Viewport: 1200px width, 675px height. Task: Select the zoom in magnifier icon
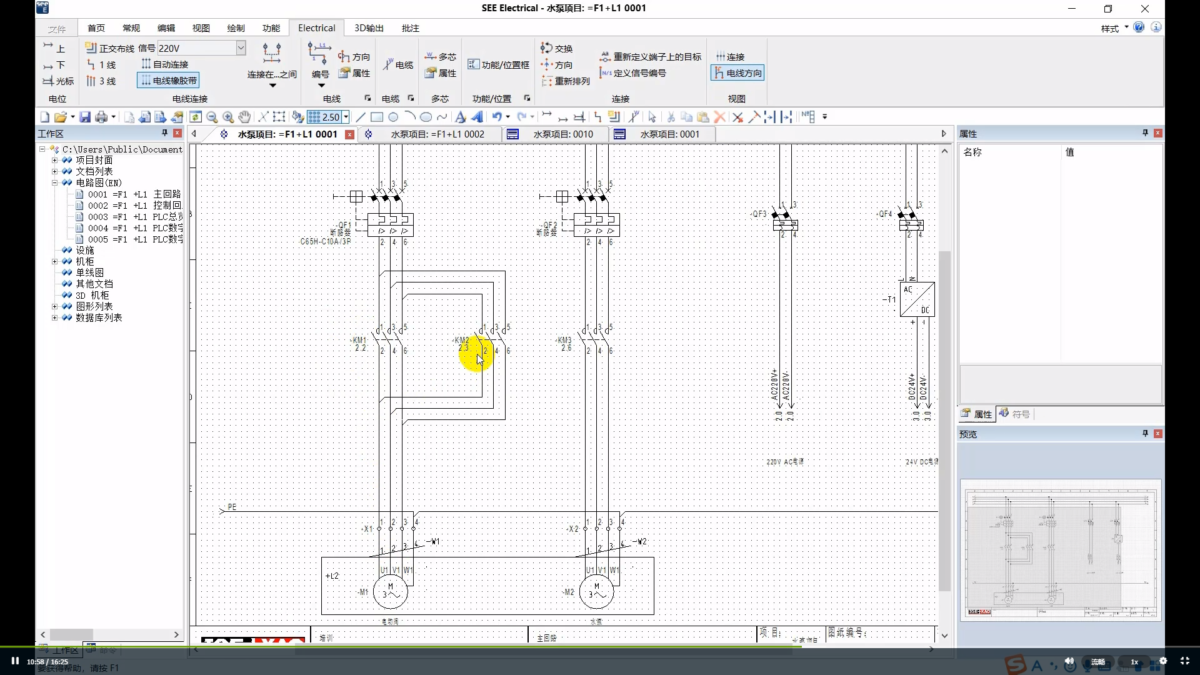[x=228, y=117]
